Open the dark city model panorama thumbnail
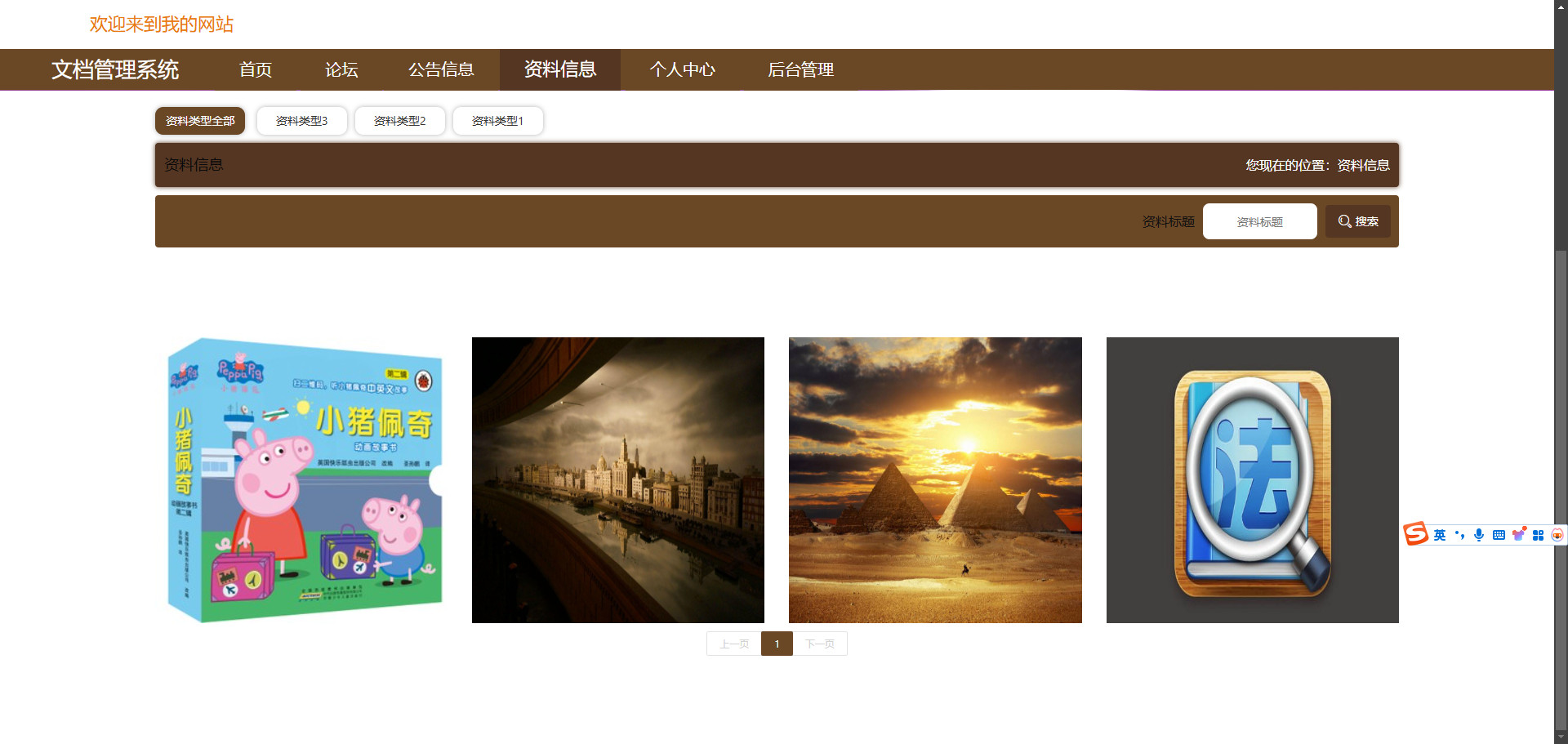The image size is (1568, 744). coord(618,480)
